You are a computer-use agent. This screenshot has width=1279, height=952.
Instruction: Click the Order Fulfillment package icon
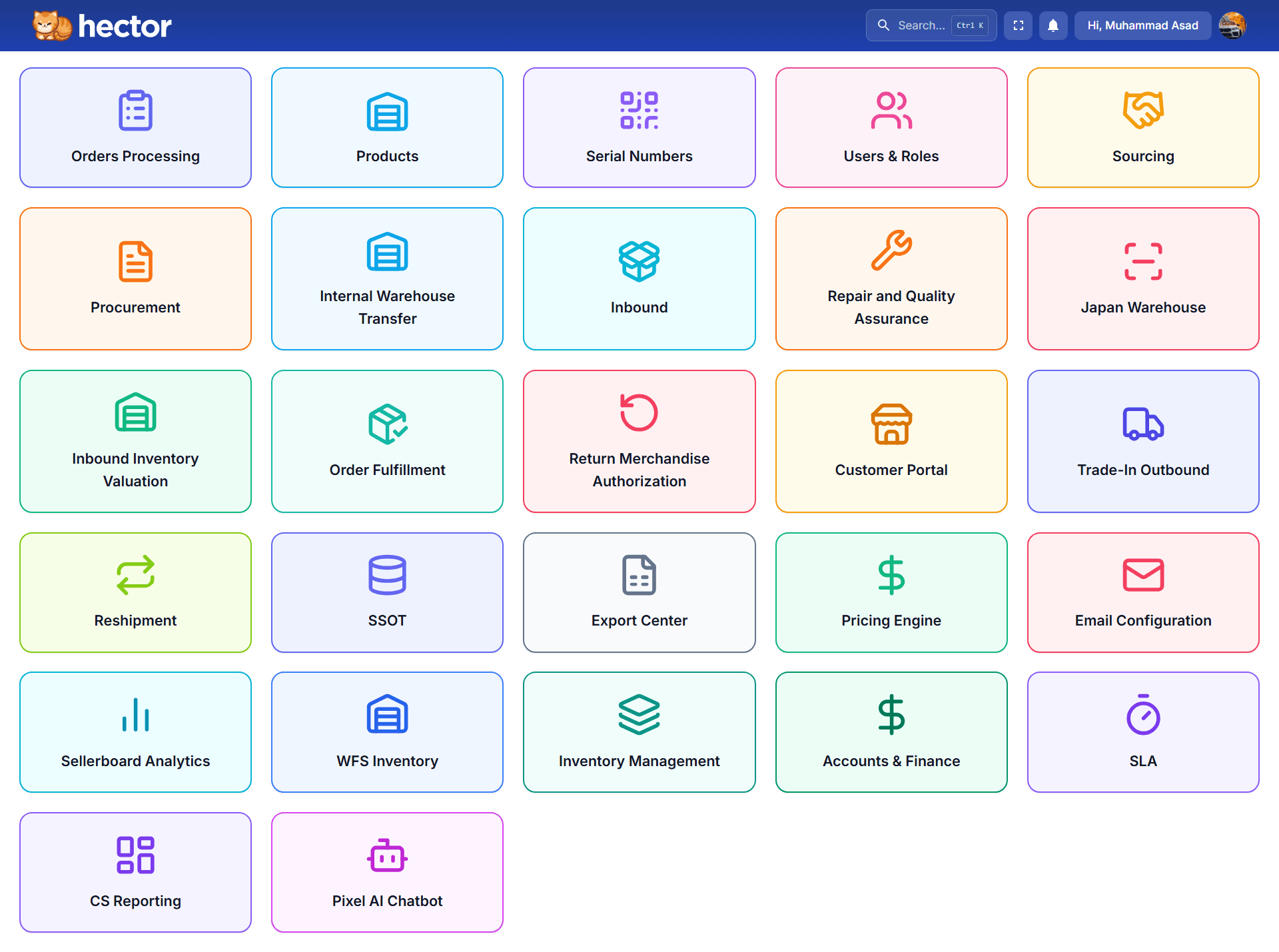click(387, 424)
